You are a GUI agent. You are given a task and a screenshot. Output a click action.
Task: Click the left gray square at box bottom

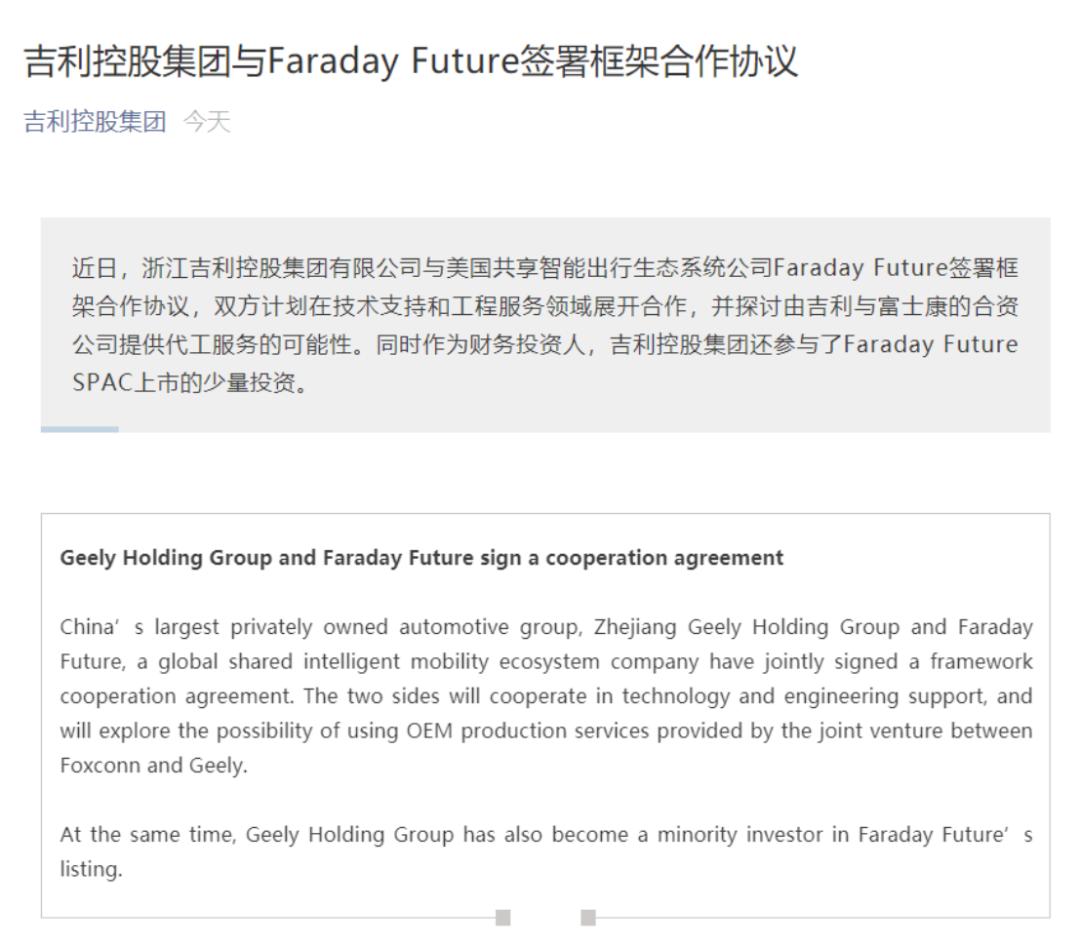pos(503,917)
